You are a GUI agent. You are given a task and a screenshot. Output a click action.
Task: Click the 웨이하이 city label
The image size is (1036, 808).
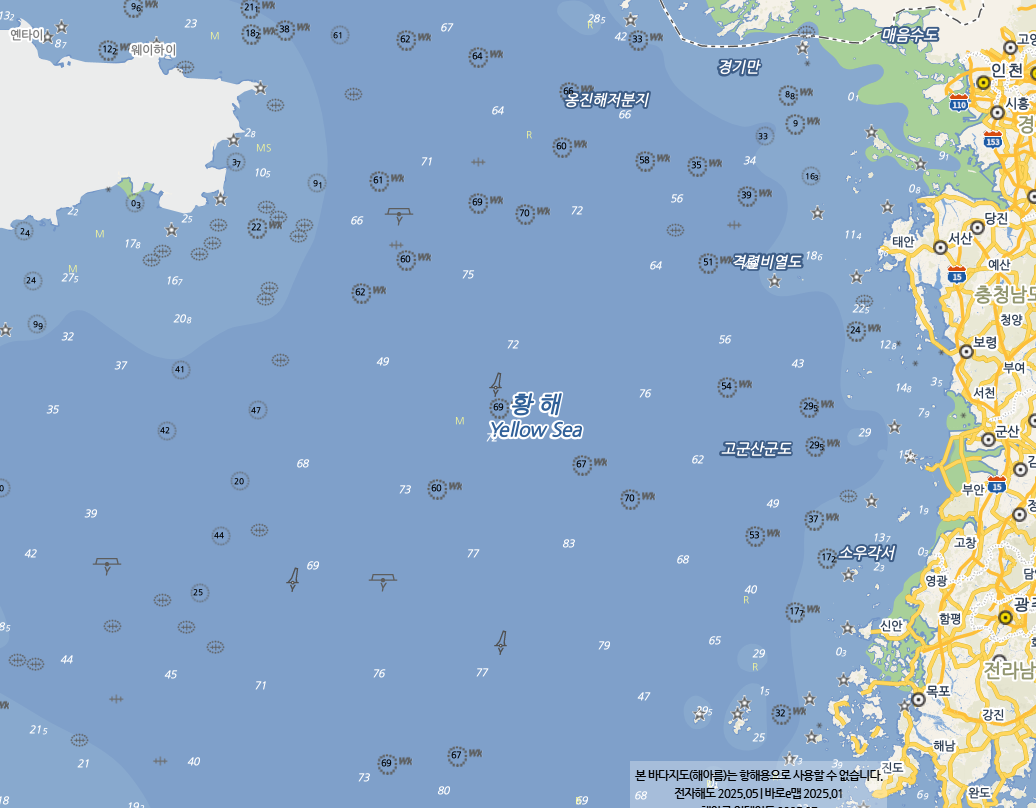[153, 50]
